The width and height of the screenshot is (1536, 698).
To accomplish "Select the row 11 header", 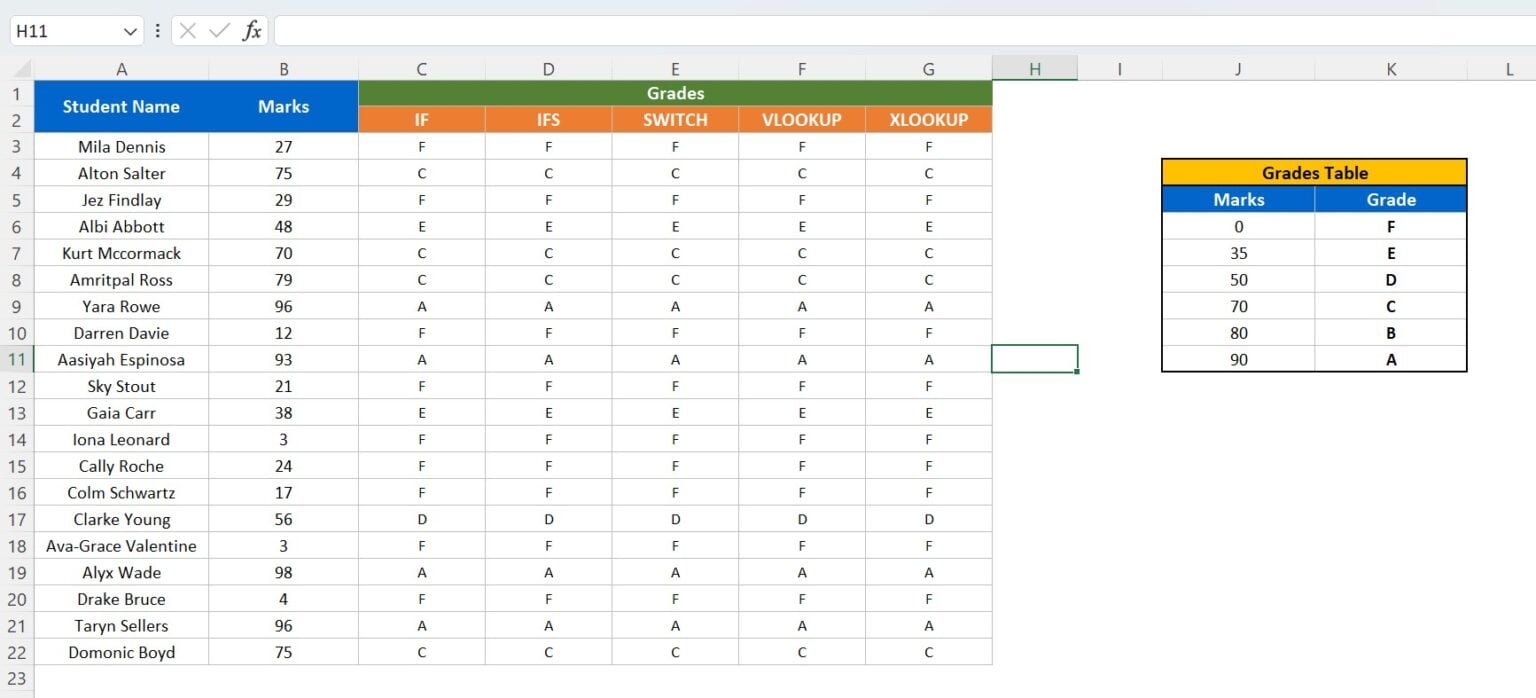I will click(16, 359).
